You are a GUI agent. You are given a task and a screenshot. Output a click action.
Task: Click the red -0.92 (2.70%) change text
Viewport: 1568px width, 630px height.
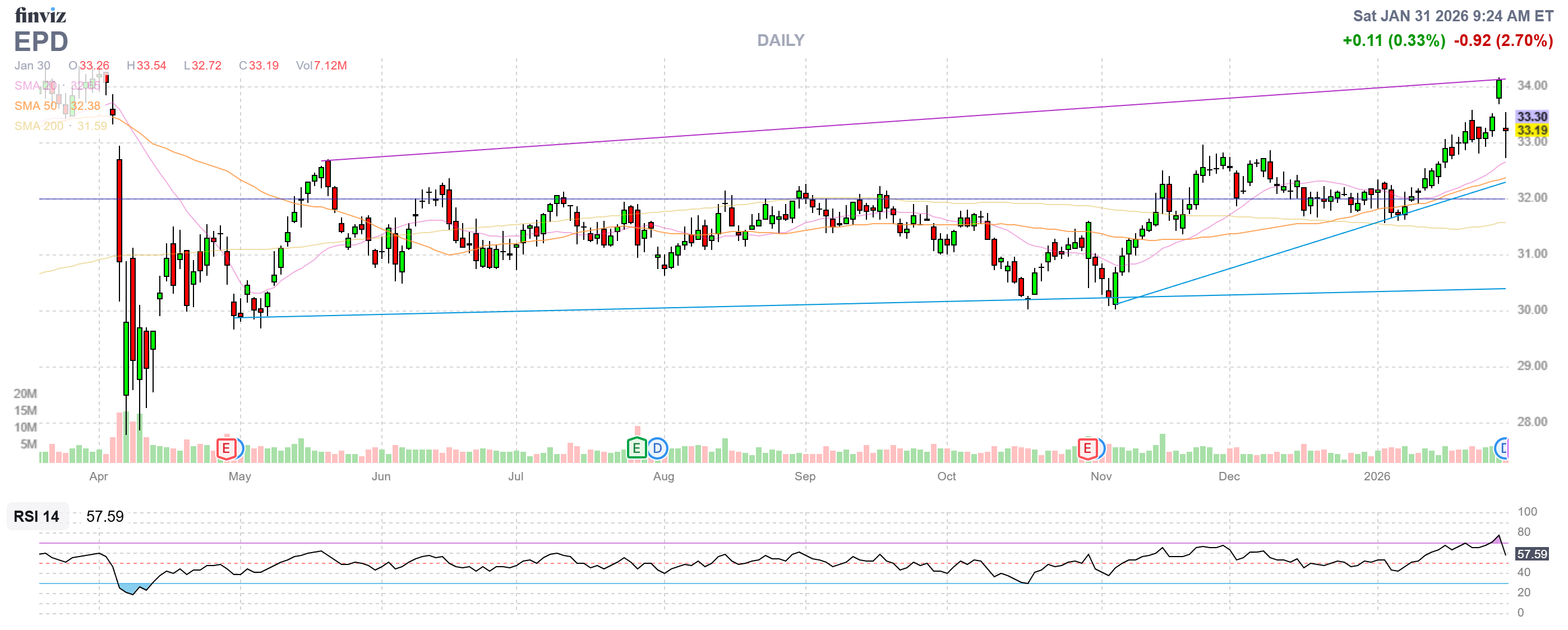click(x=1503, y=41)
